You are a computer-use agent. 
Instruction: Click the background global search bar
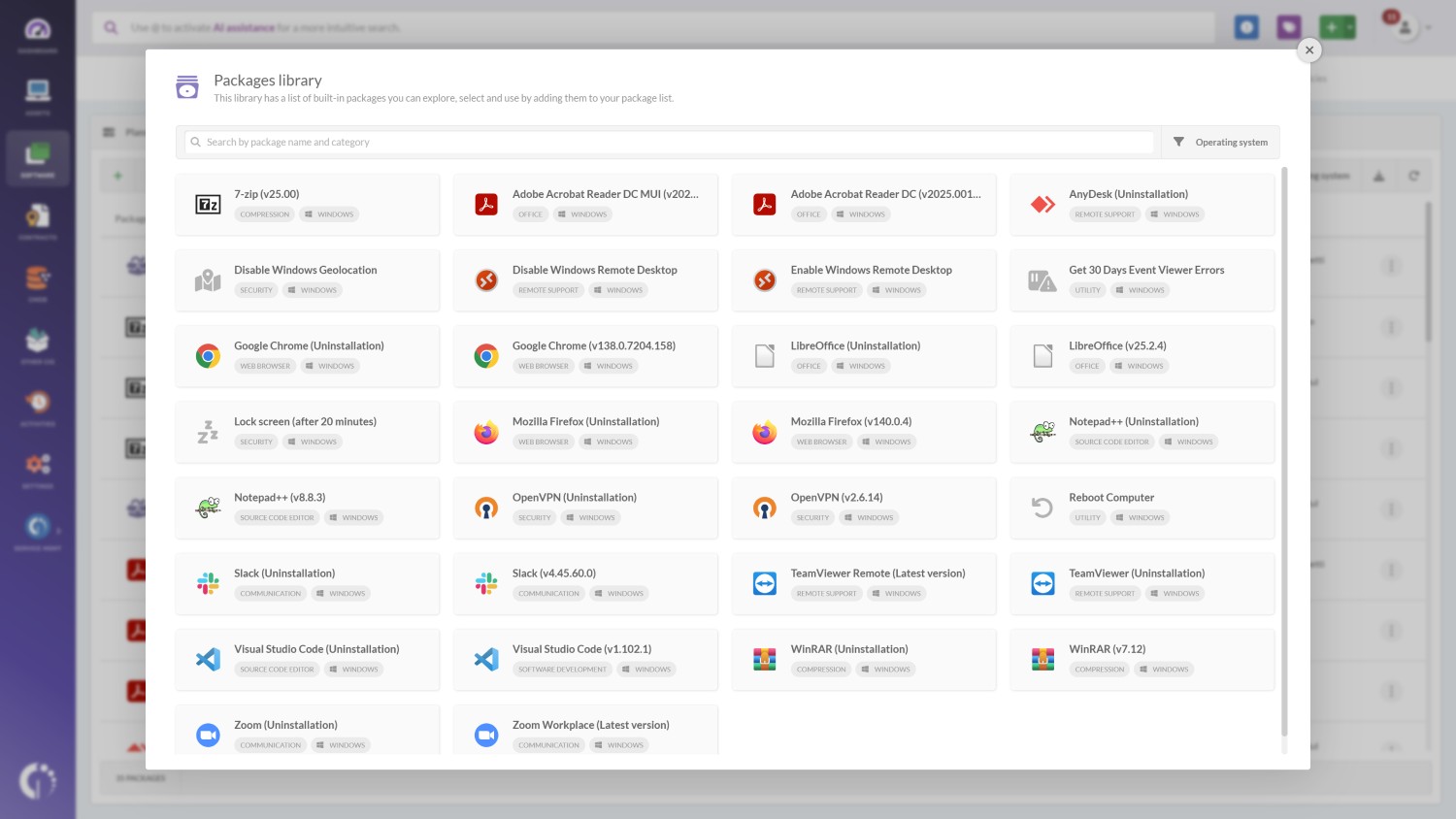(x=653, y=27)
